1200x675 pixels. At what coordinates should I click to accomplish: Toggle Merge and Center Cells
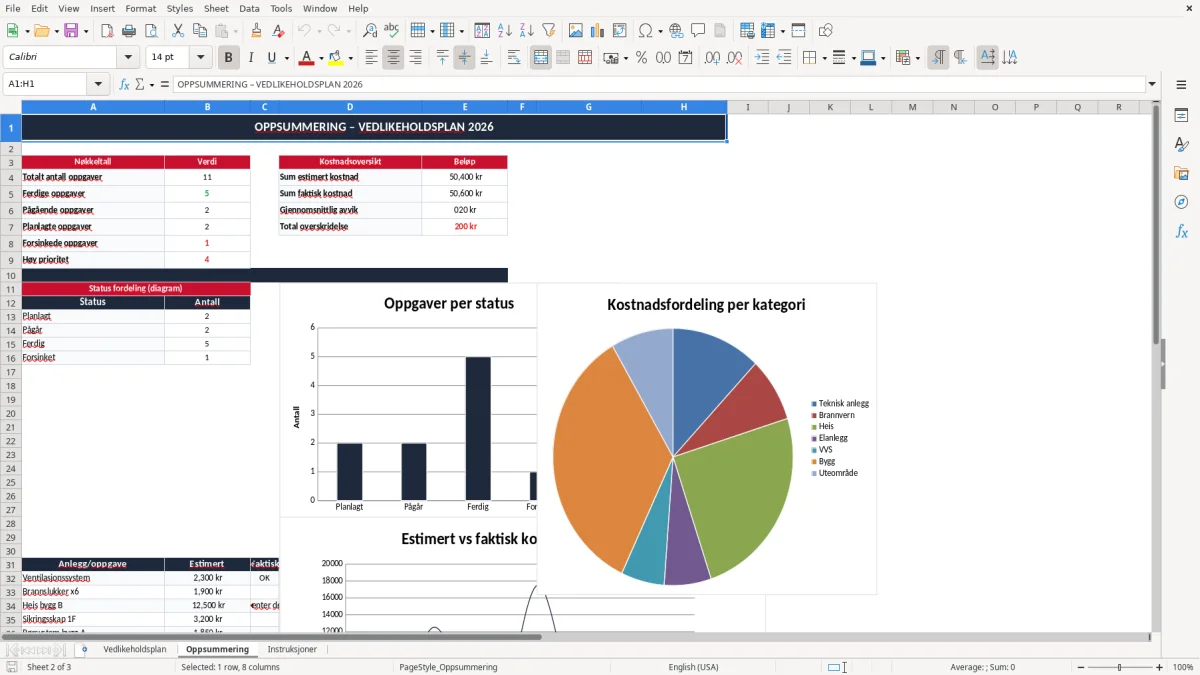pos(541,58)
